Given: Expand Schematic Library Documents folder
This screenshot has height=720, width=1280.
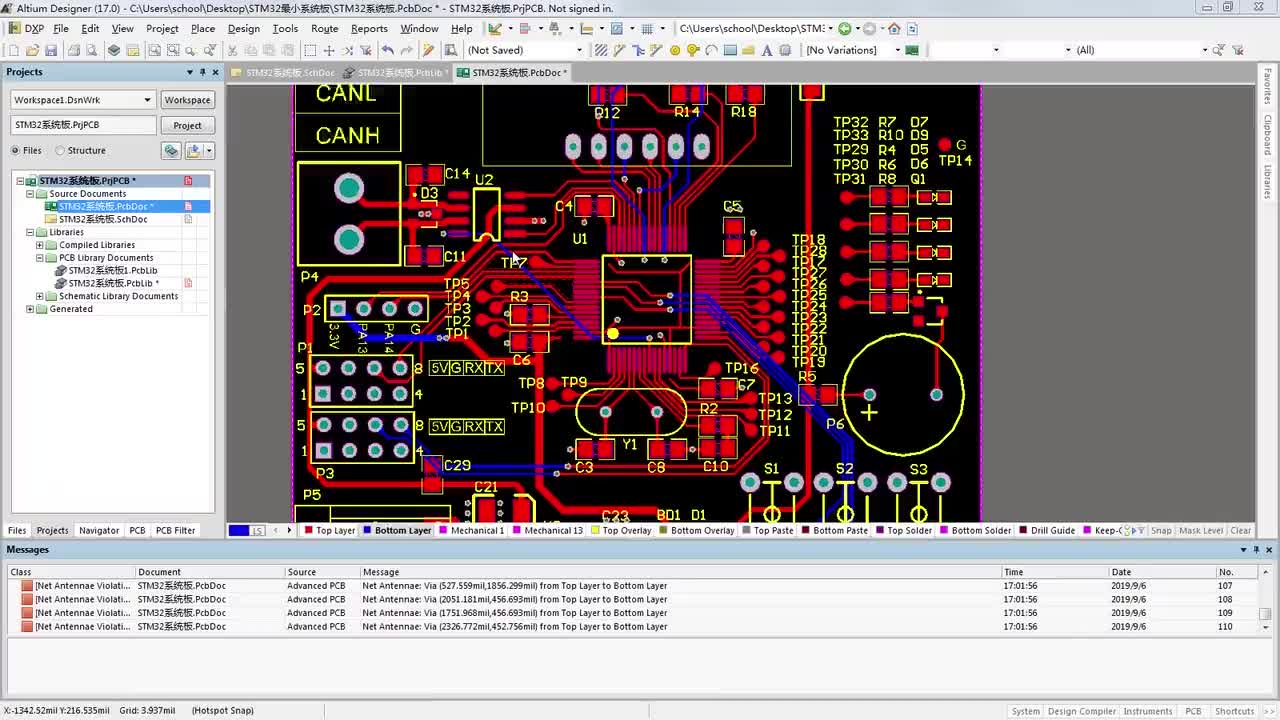Looking at the screenshot, I should [x=40, y=296].
